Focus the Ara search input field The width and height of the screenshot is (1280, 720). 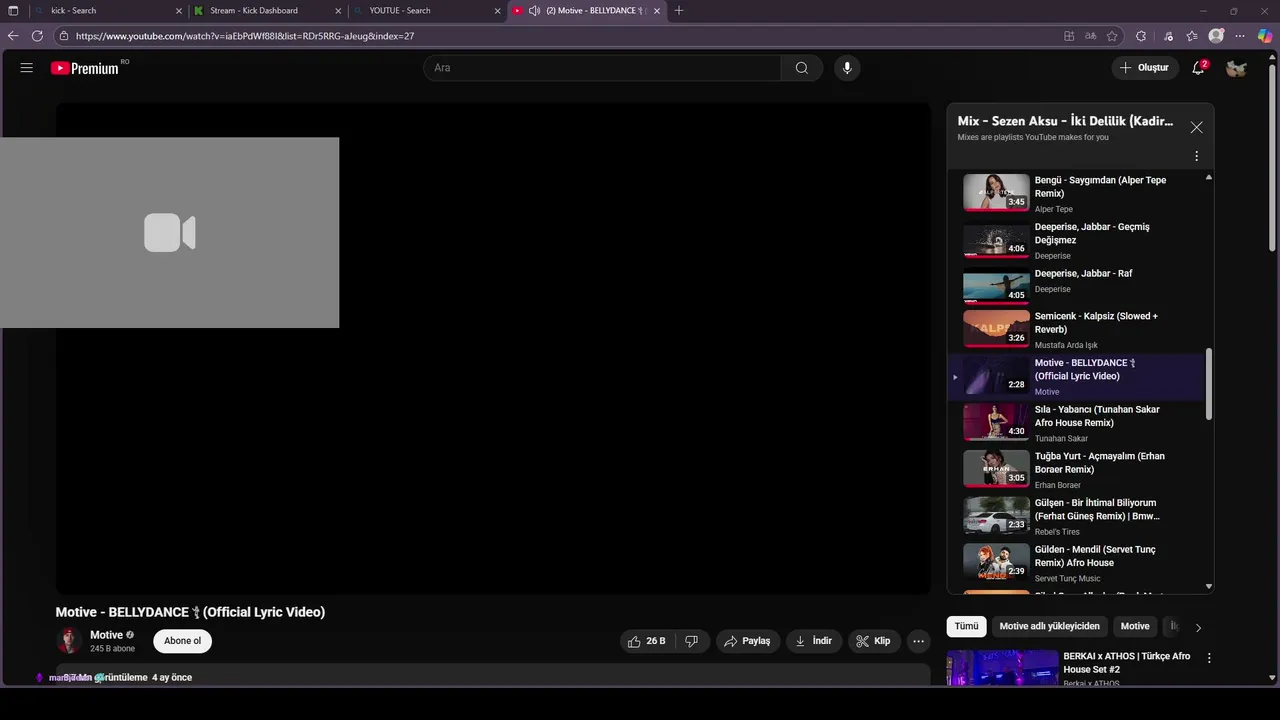(602, 68)
